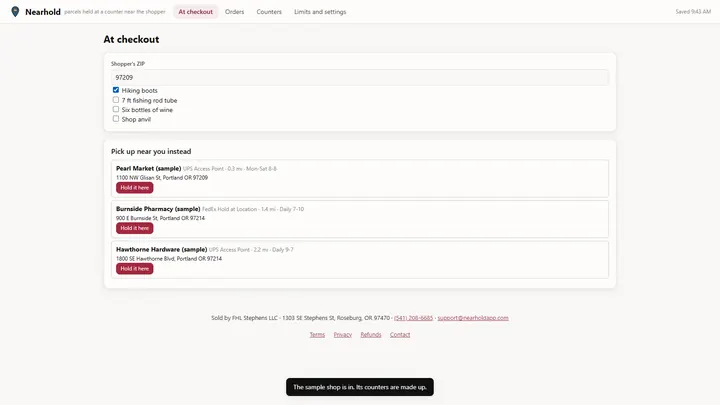View the Refunds footer link

pyautogui.click(x=371, y=335)
